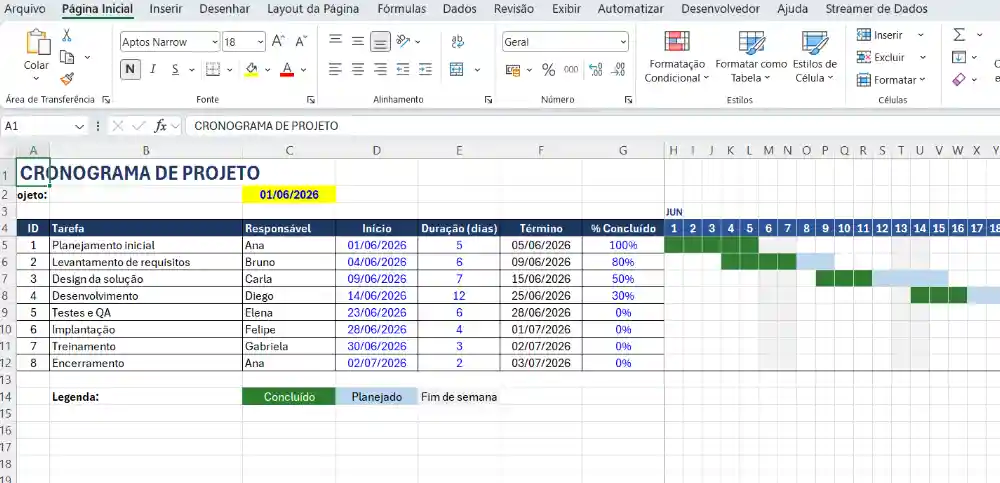Click the insert function fx icon
The width and height of the screenshot is (1000, 483).
(161, 126)
